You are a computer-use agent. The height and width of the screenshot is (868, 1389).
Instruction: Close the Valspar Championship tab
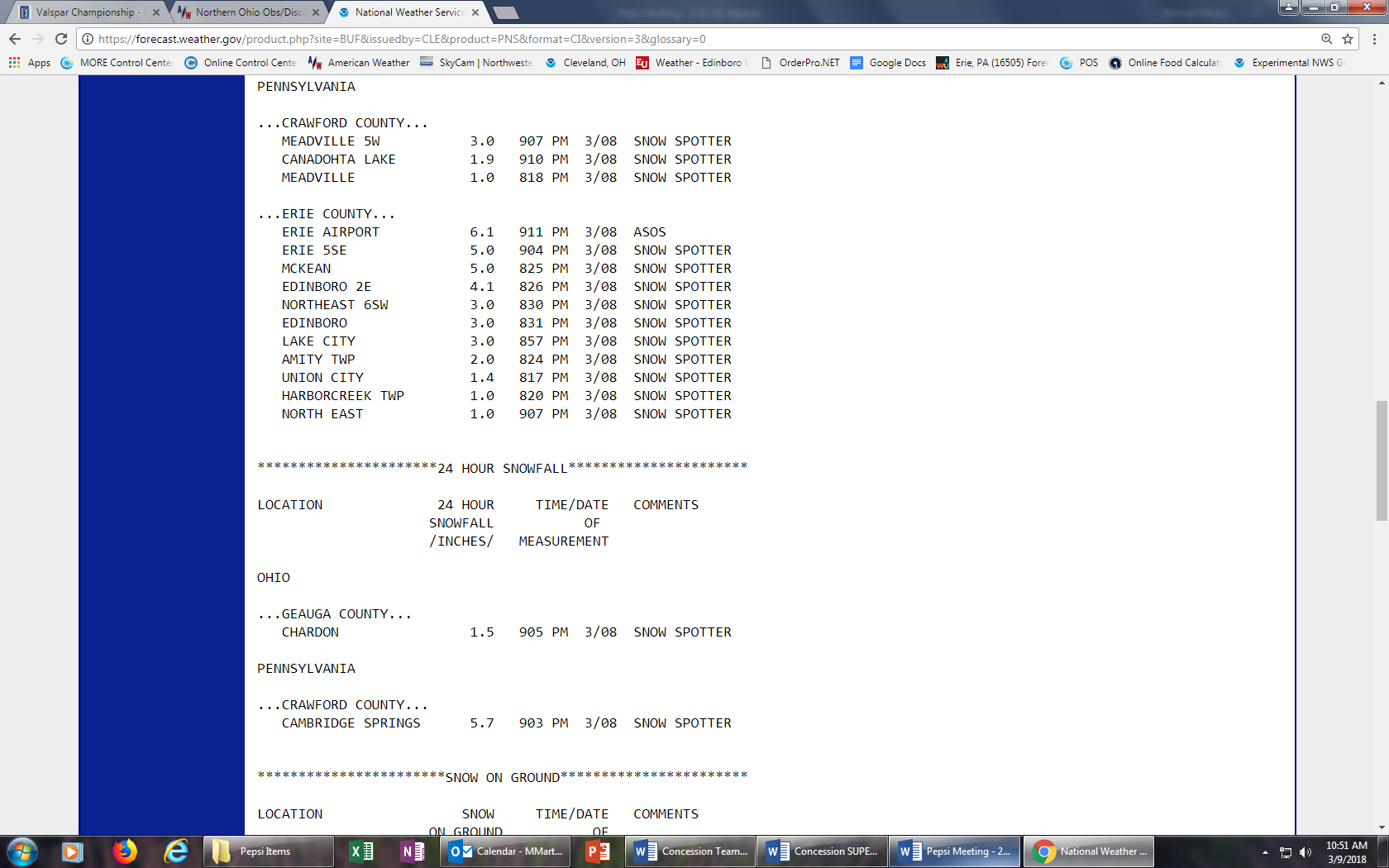156,12
